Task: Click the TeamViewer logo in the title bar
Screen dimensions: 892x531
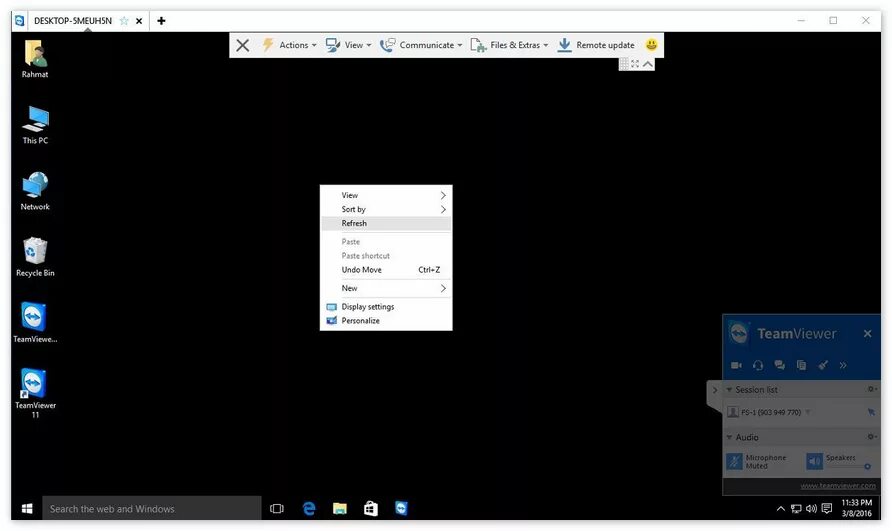Action: click(x=19, y=20)
